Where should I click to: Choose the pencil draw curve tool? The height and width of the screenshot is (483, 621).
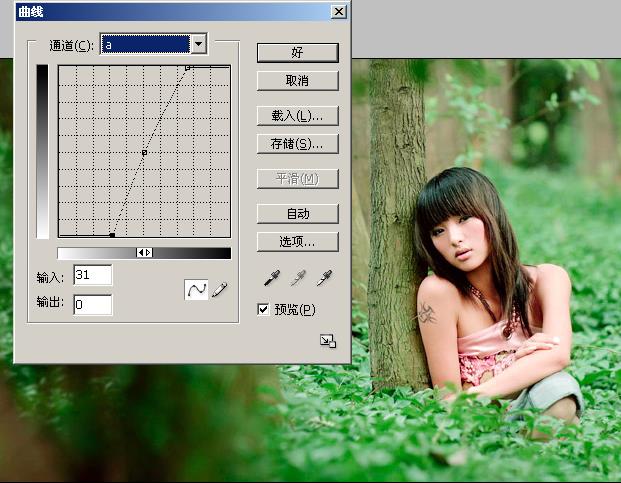(x=219, y=290)
